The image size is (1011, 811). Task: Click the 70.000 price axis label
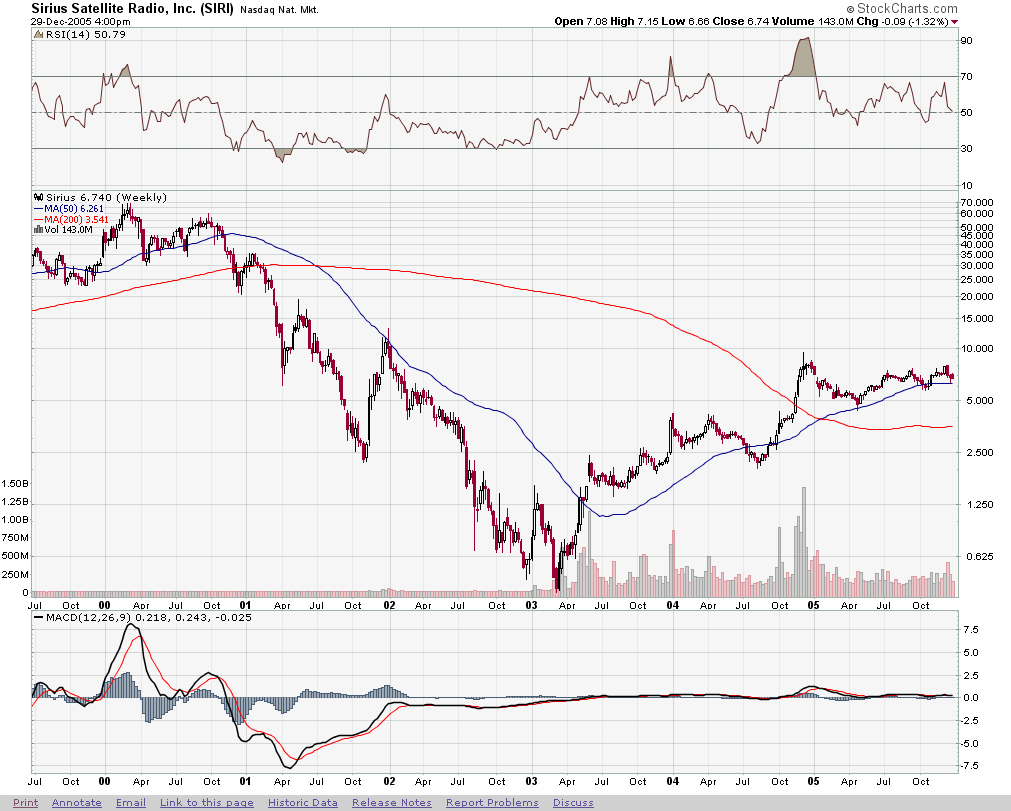coord(976,202)
